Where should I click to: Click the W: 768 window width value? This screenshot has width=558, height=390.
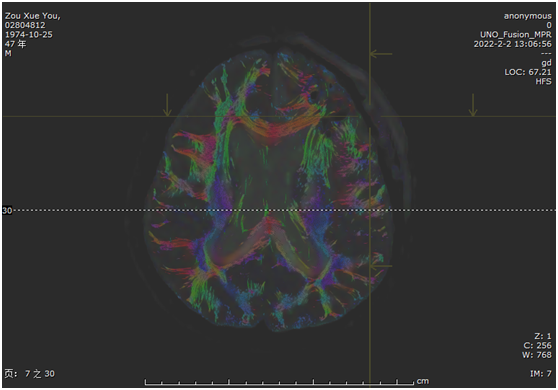click(x=537, y=355)
